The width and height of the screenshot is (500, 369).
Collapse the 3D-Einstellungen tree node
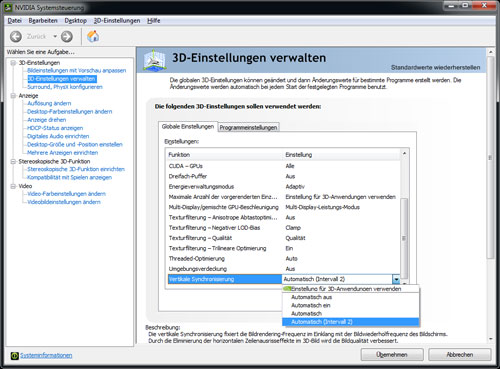point(13,63)
